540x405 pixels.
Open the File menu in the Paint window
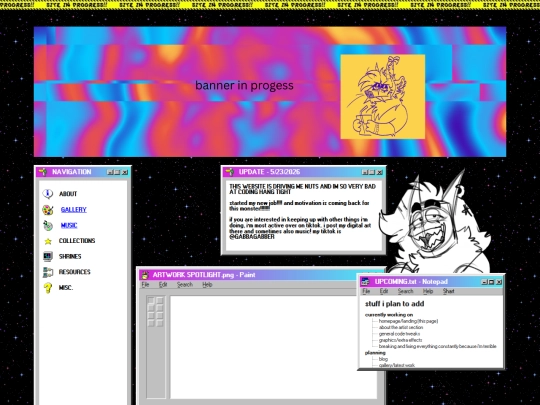(x=145, y=285)
